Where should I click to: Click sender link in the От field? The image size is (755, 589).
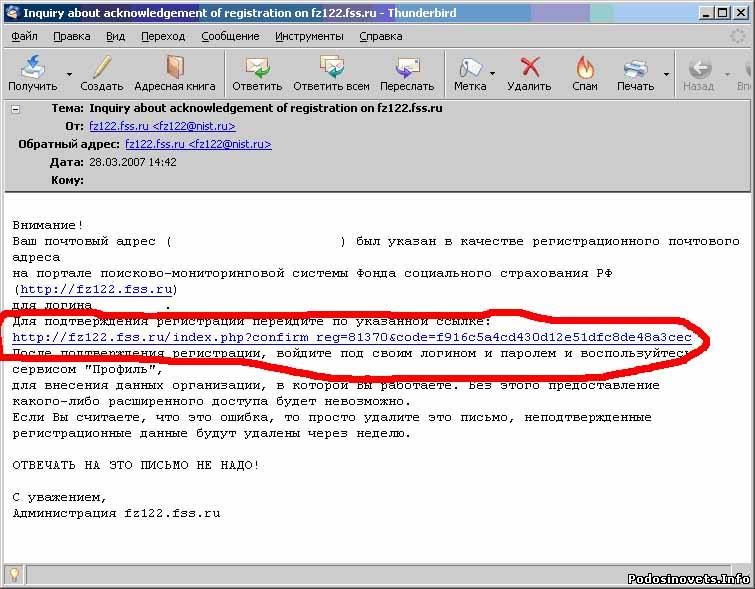tap(162, 126)
